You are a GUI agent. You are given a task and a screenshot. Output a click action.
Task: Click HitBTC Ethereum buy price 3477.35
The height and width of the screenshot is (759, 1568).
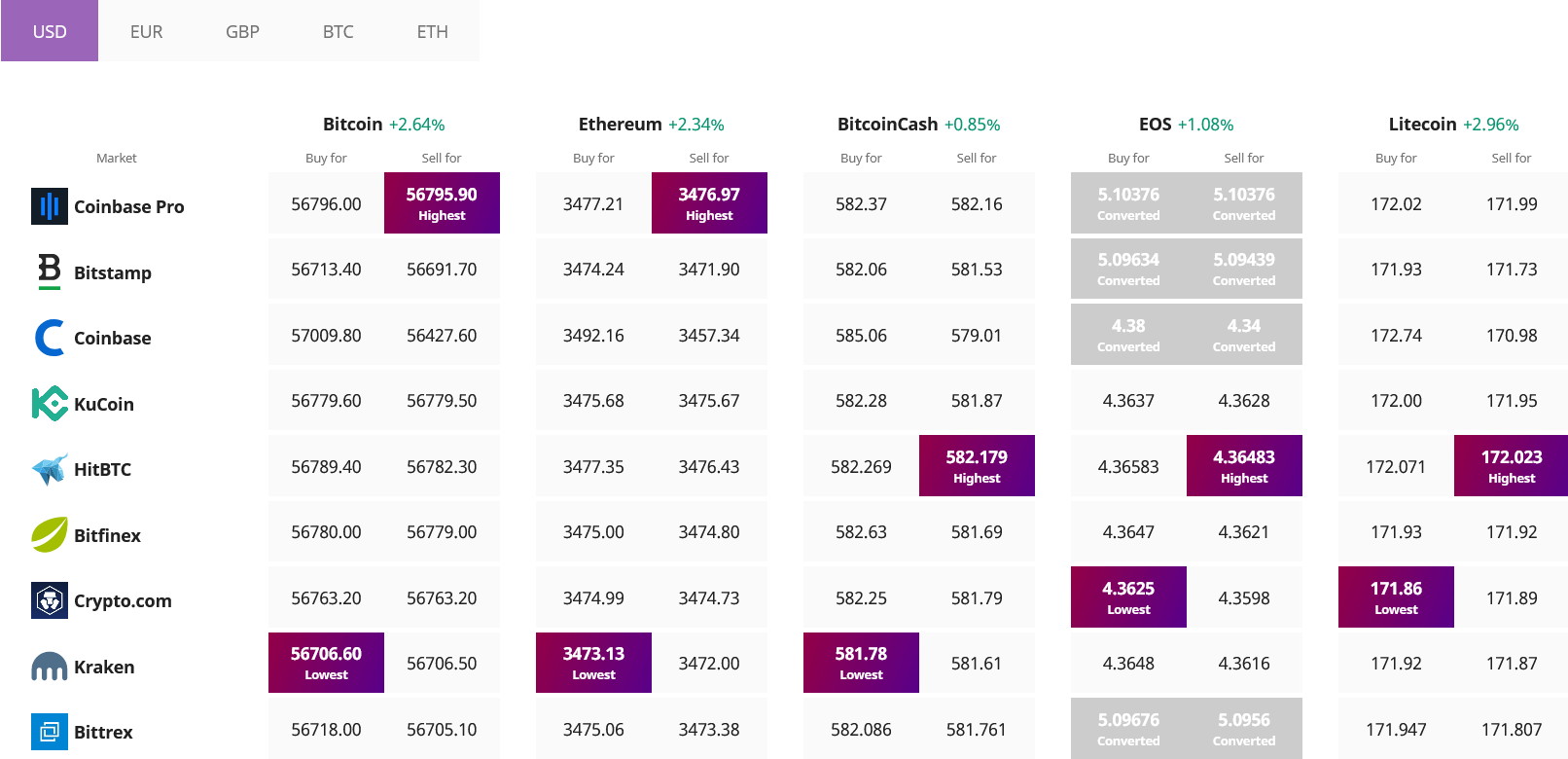(593, 466)
